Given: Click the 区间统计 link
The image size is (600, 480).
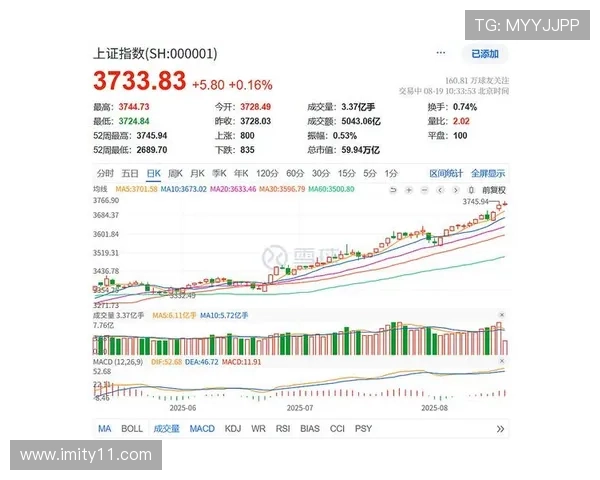Looking at the screenshot, I should (x=446, y=172).
